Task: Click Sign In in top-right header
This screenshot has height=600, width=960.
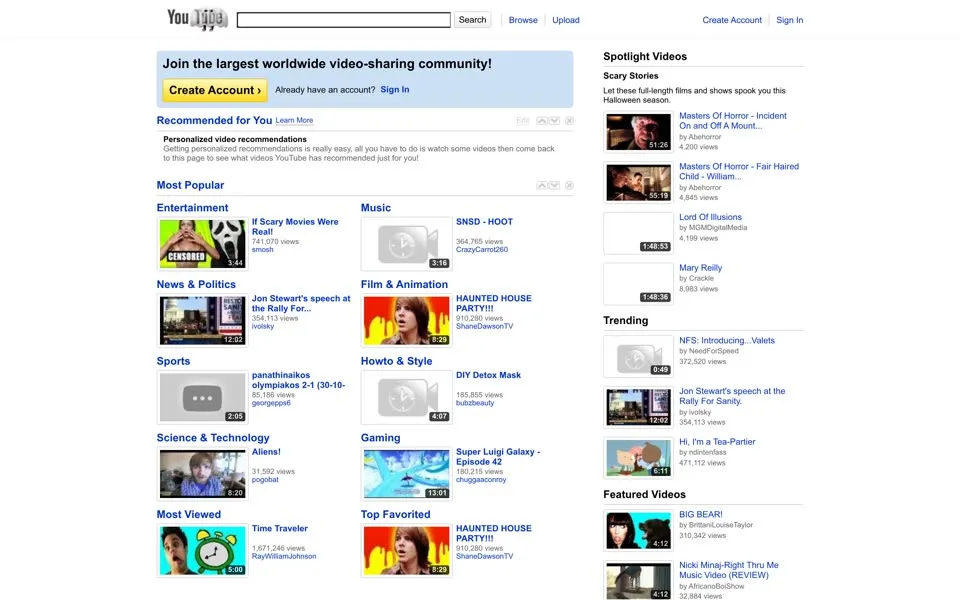Action: click(789, 20)
